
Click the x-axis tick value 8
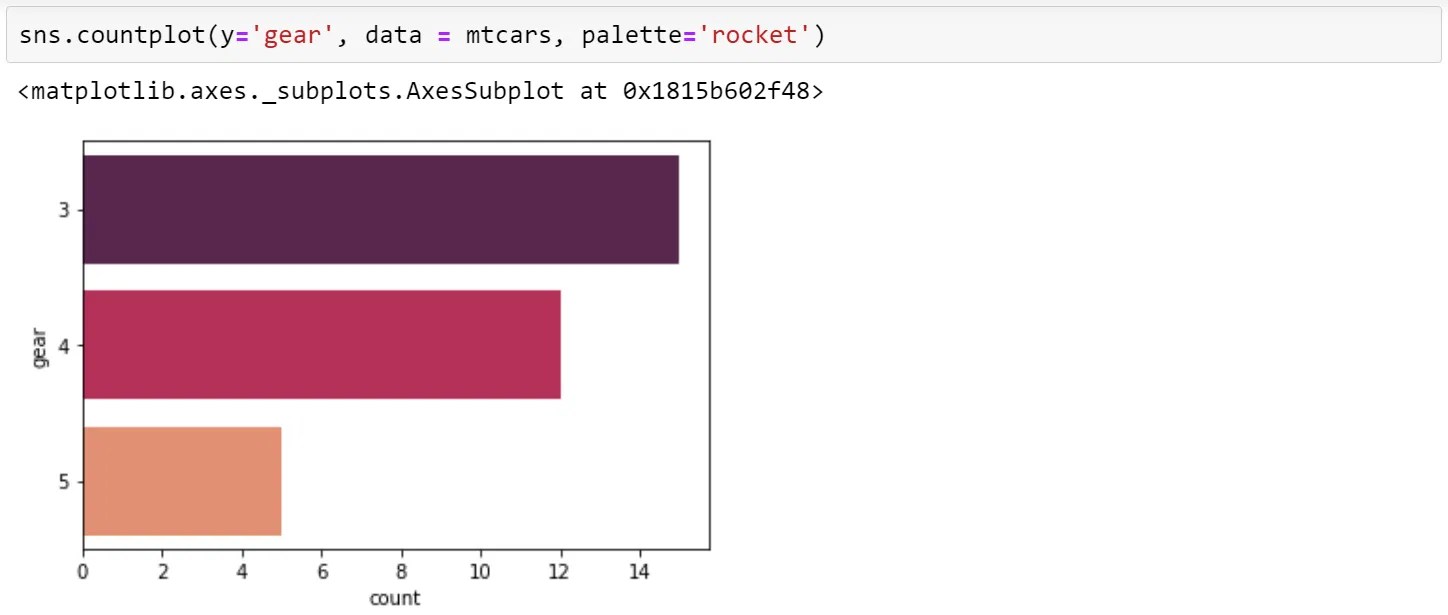(401, 570)
